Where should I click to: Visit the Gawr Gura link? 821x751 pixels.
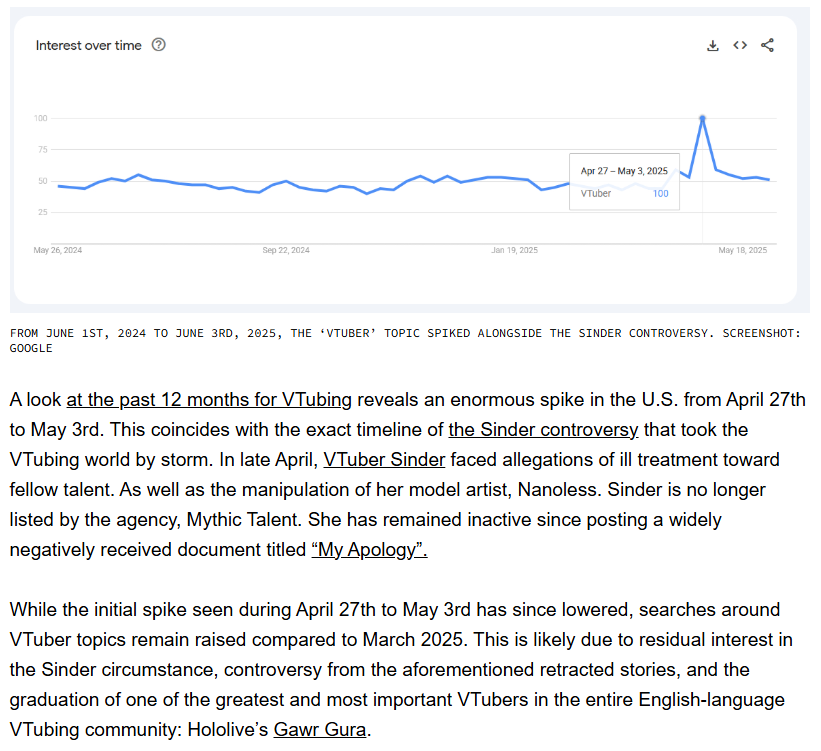(320, 729)
